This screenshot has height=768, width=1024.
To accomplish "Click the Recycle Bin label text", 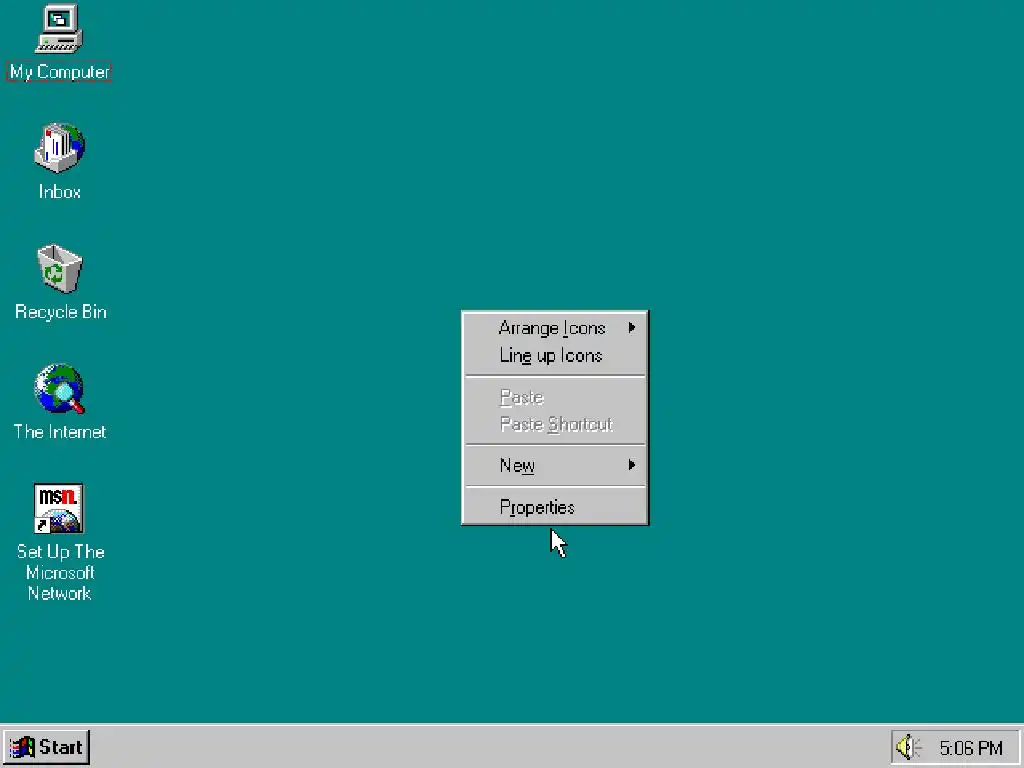I will pyautogui.click(x=60, y=312).
